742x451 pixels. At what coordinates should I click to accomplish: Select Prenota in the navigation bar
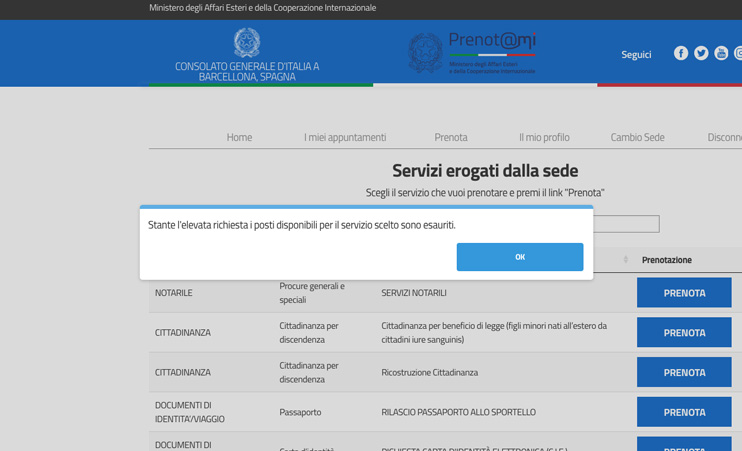click(451, 137)
